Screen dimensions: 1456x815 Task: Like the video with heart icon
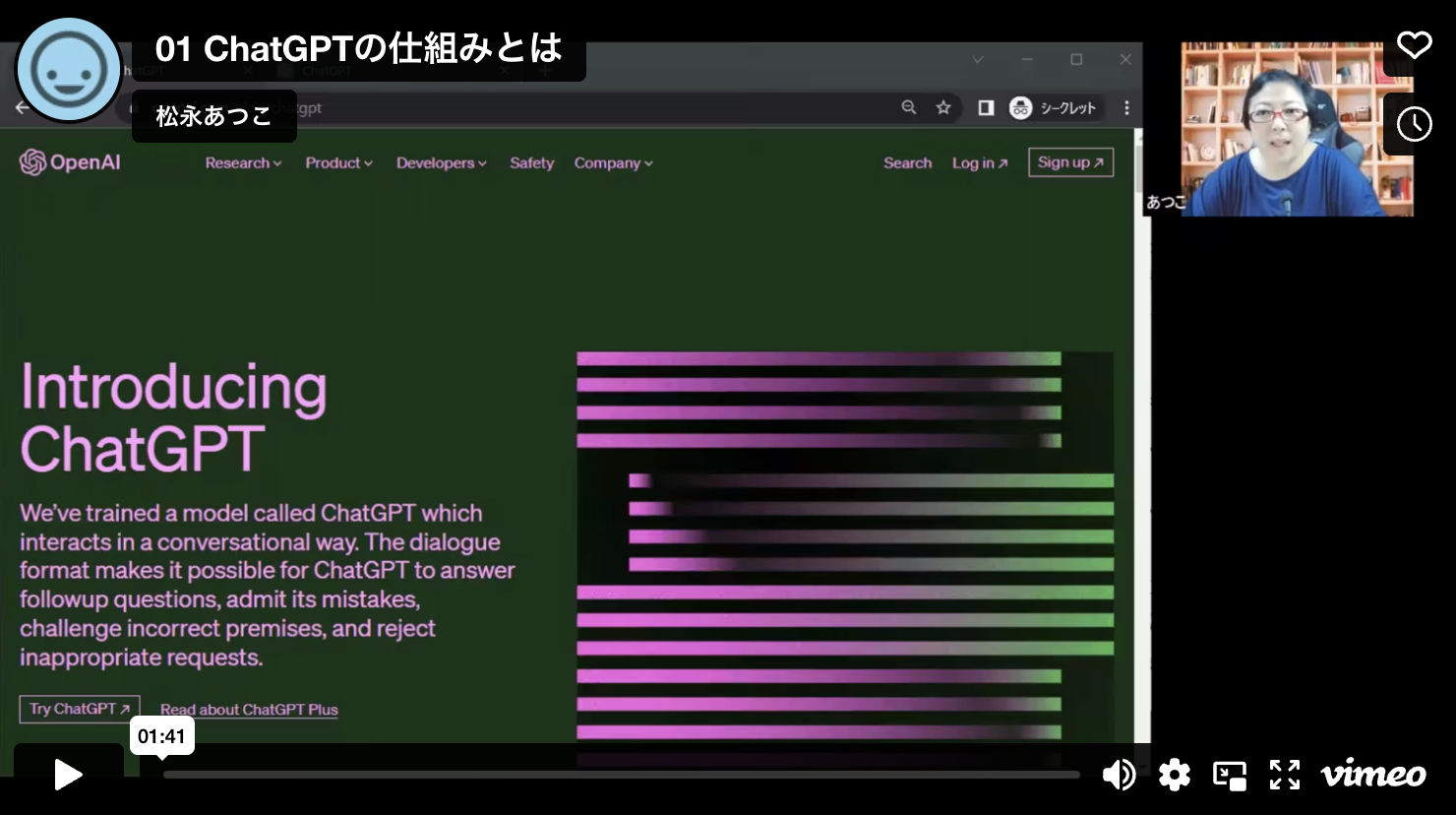(x=1414, y=45)
